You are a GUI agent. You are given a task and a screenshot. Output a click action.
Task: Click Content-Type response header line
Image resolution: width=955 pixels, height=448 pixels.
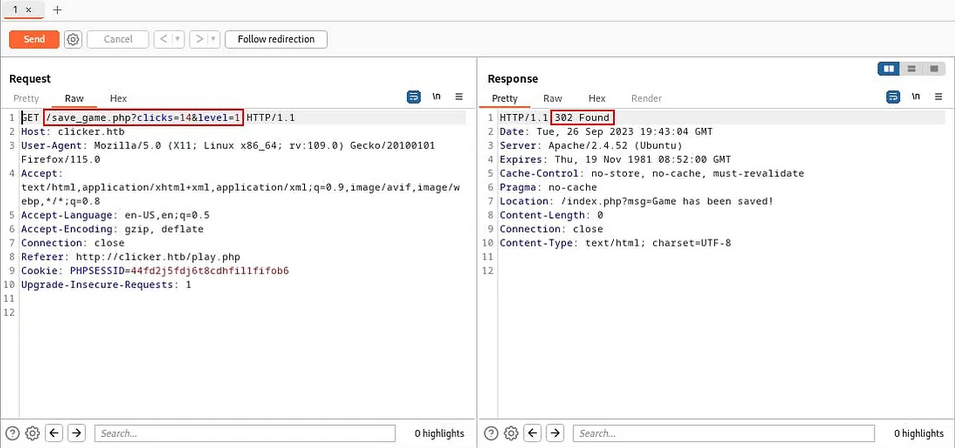615,243
